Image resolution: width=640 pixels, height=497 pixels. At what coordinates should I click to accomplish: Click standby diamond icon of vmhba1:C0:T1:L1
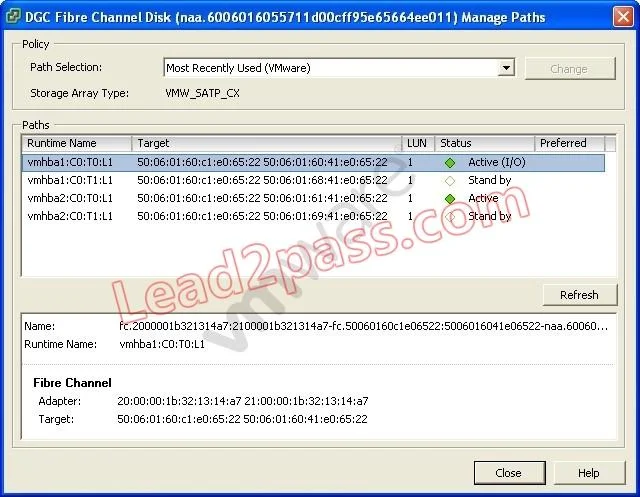[x=450, y=181]
